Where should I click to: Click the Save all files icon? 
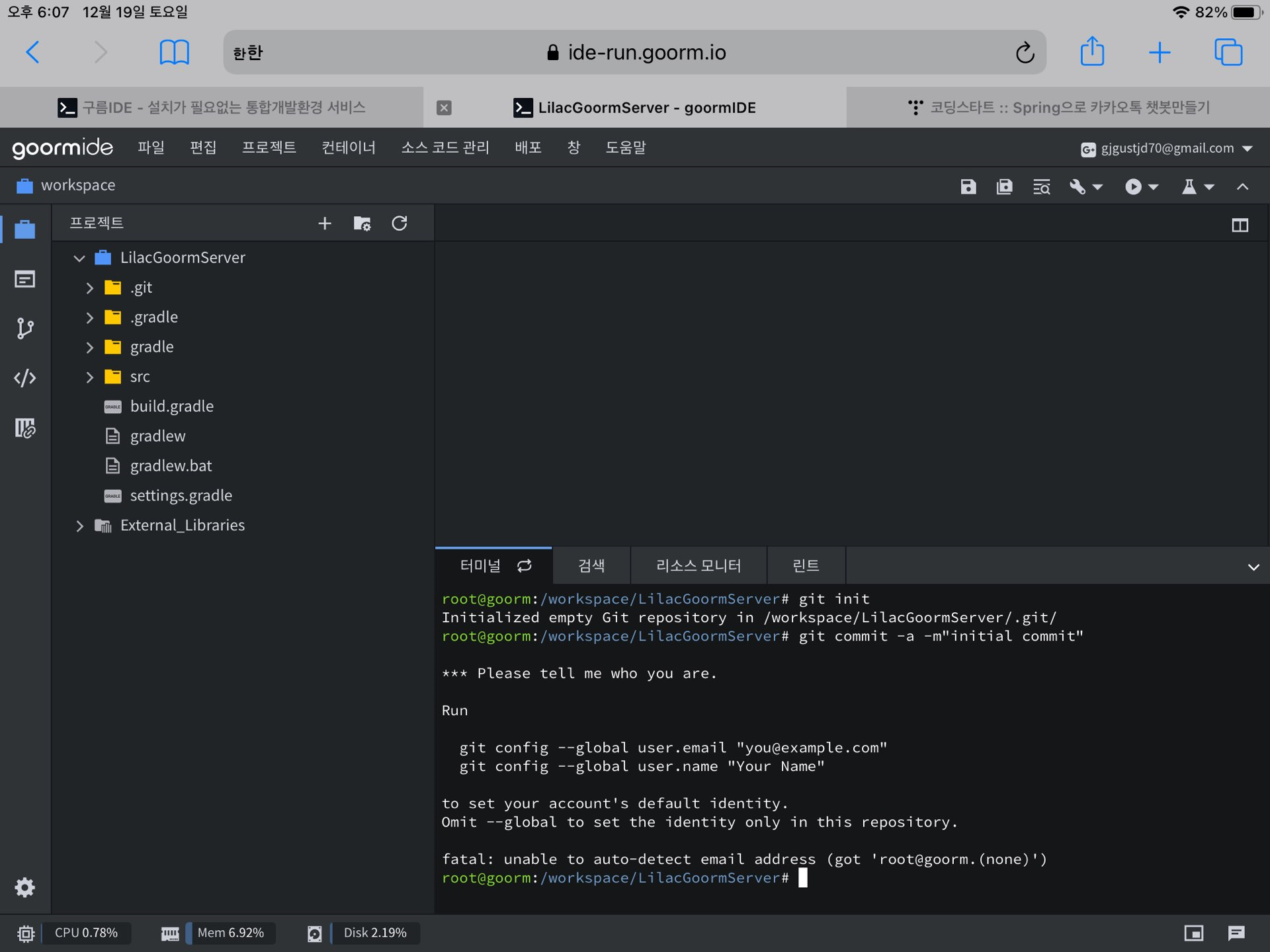[1004, 187]
